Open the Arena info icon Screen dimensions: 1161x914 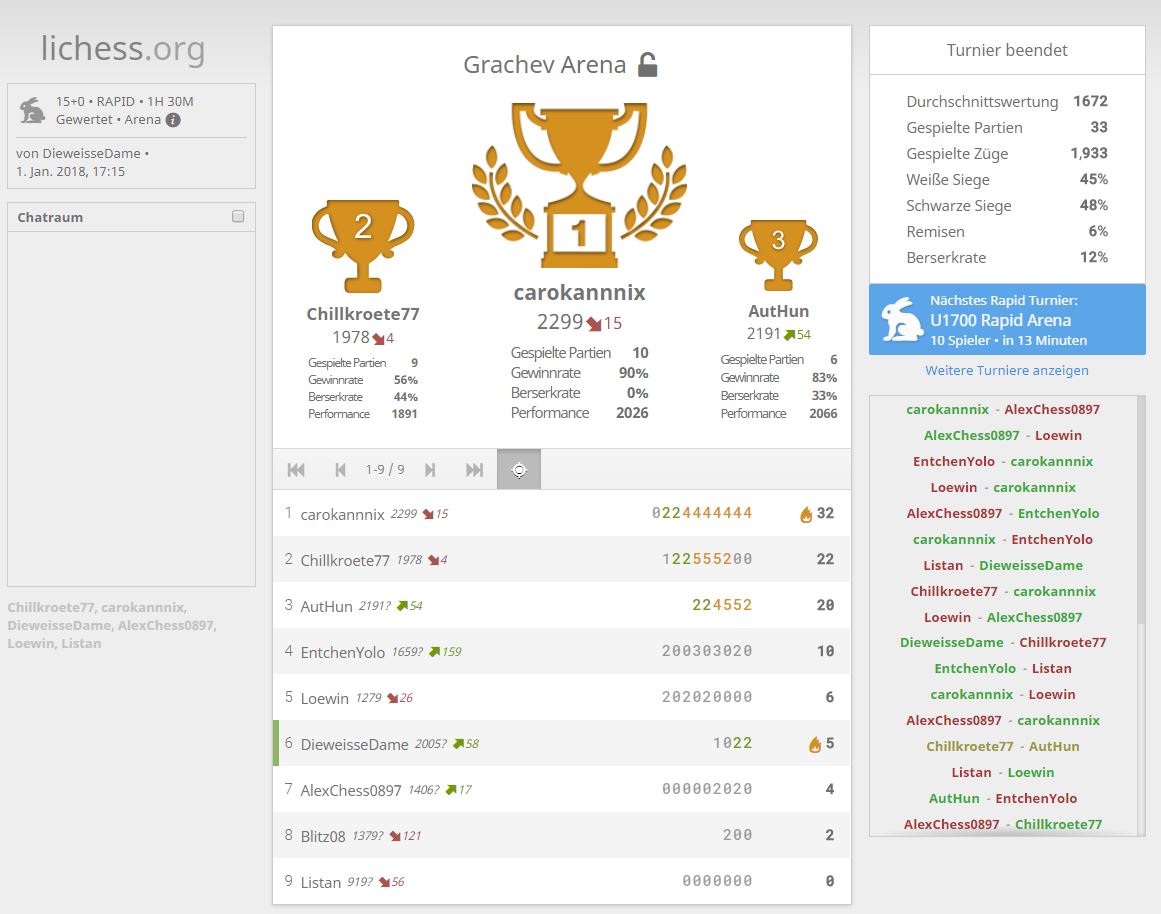coord(173,120)
